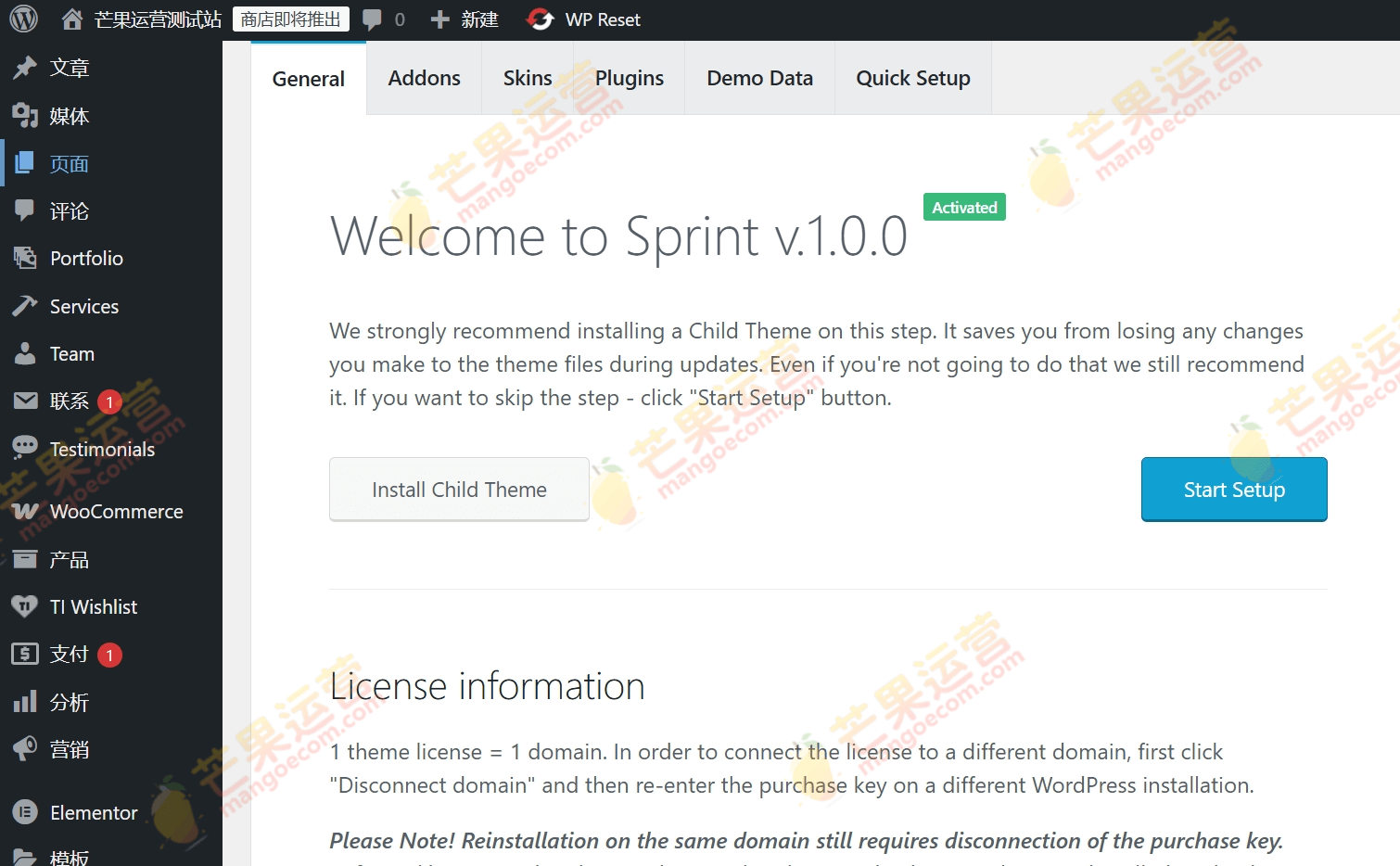Click the Portfolio sidebar icon
The width and height of the screenshot is (1400, 866).
(x=25, y=258)
